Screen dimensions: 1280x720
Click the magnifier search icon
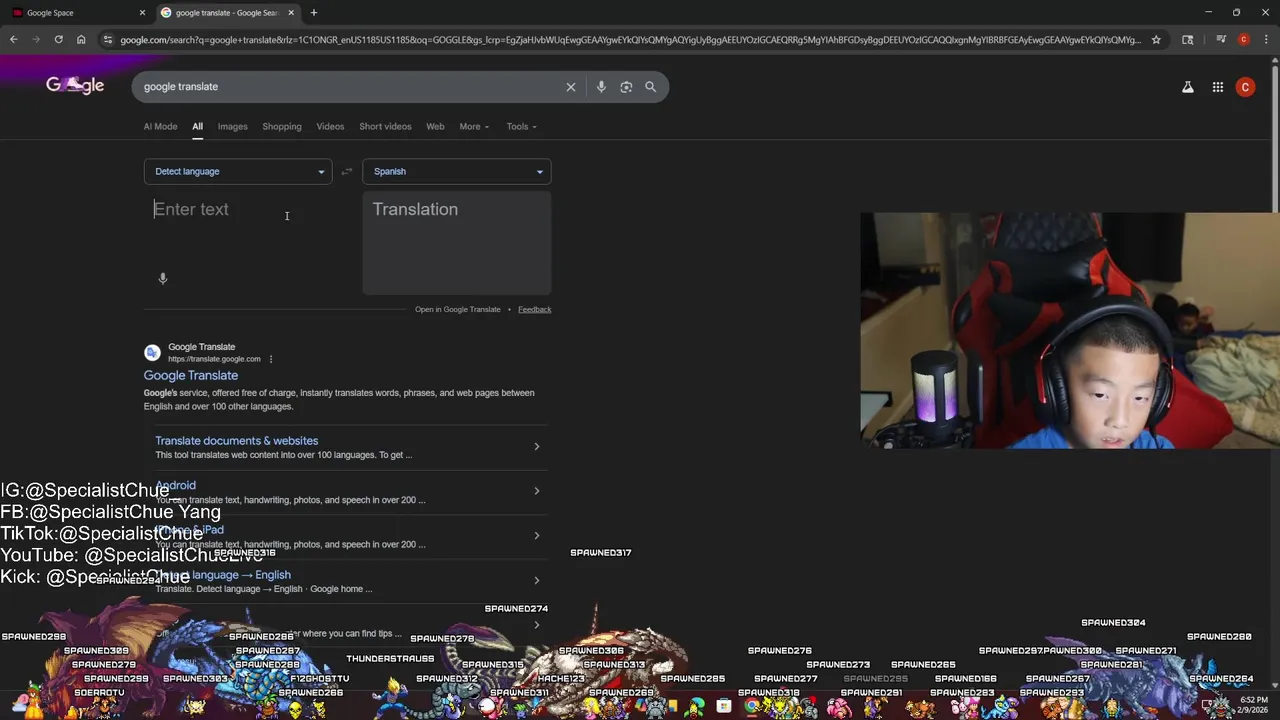(650, 87)
